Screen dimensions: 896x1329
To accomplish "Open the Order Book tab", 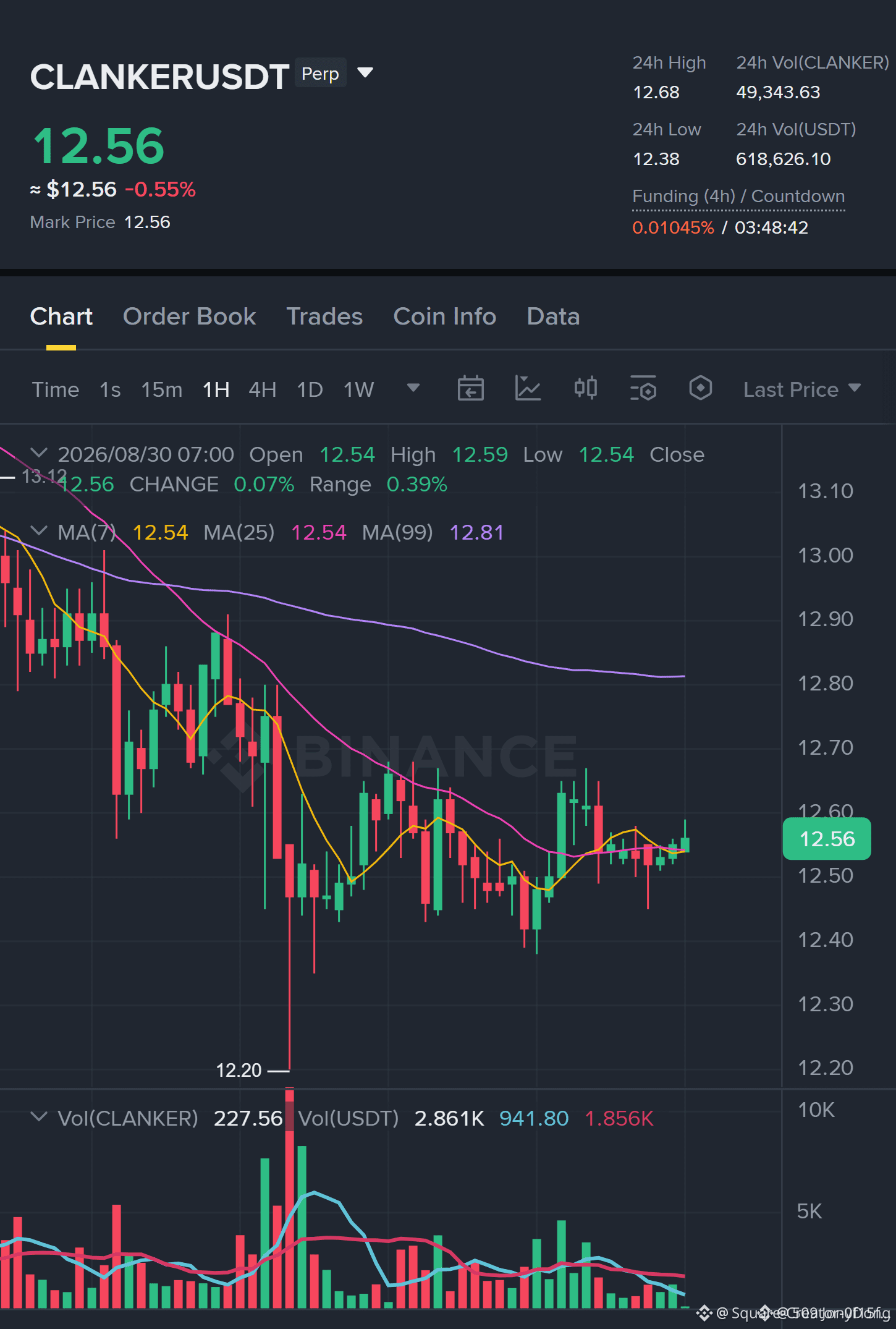I will (189, 316).
